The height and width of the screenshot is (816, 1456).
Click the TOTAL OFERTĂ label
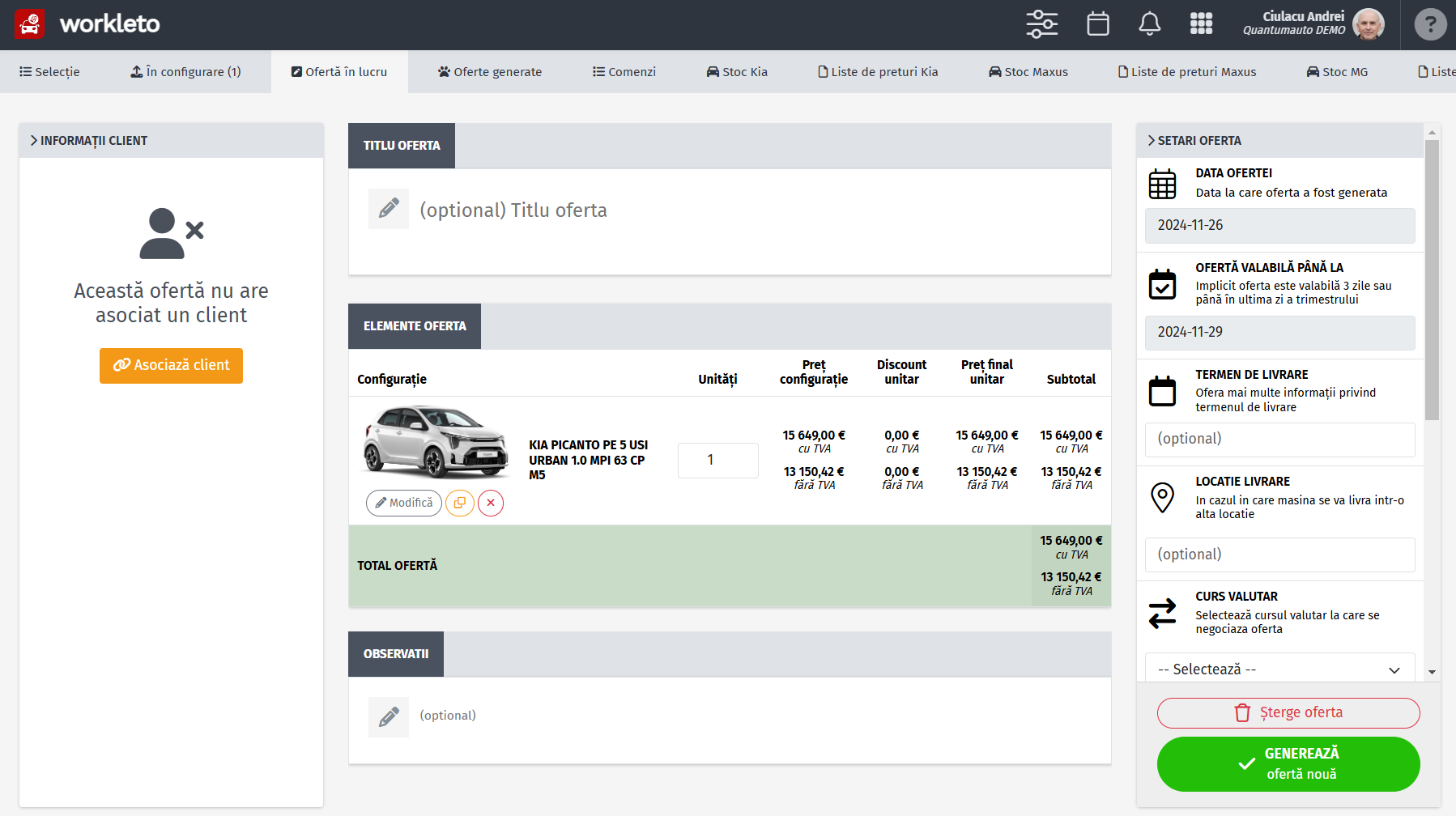tap(397, 566)
